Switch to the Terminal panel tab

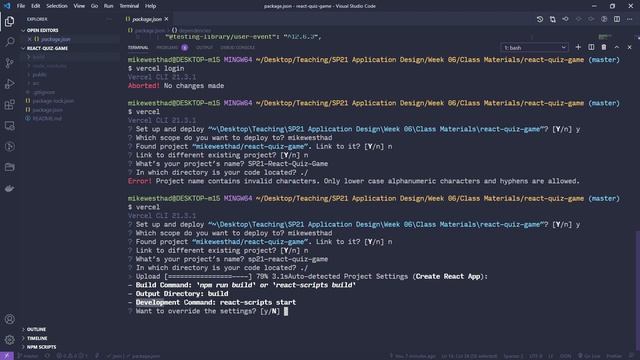(x=138, y=48)
